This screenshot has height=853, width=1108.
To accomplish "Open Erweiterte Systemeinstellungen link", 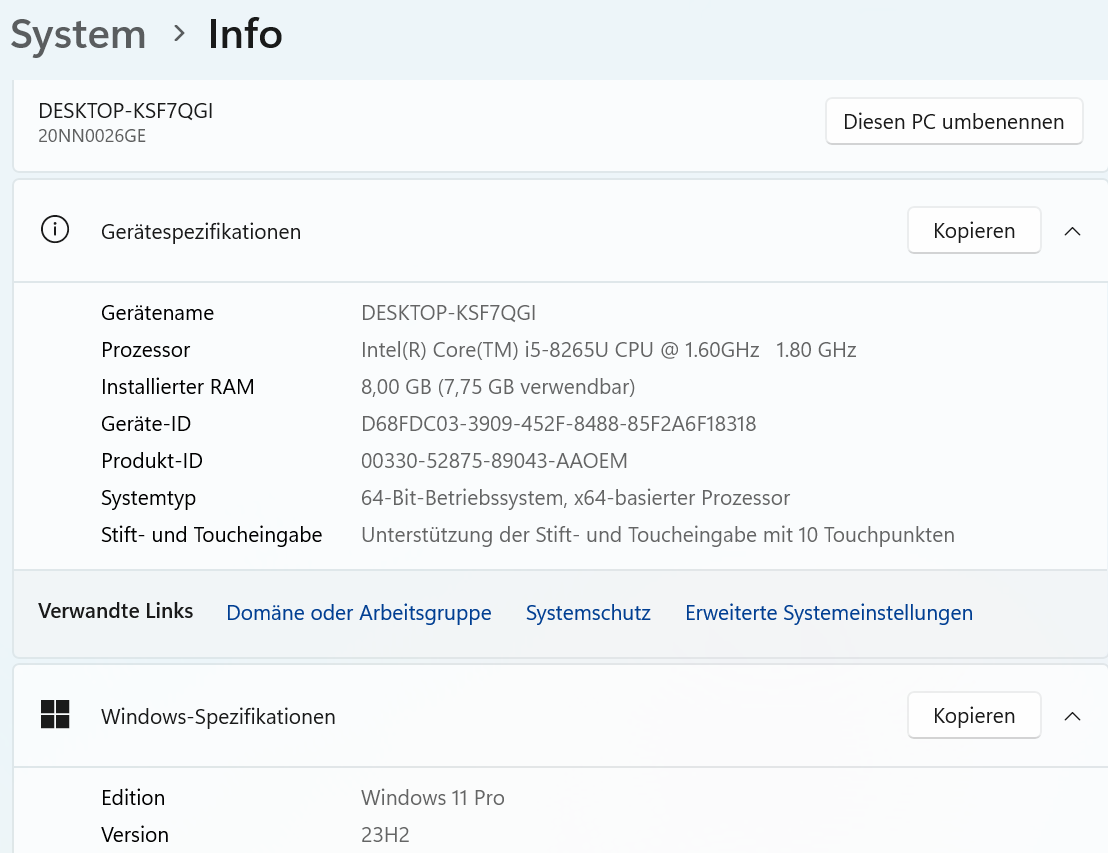I will coord(829,613).
